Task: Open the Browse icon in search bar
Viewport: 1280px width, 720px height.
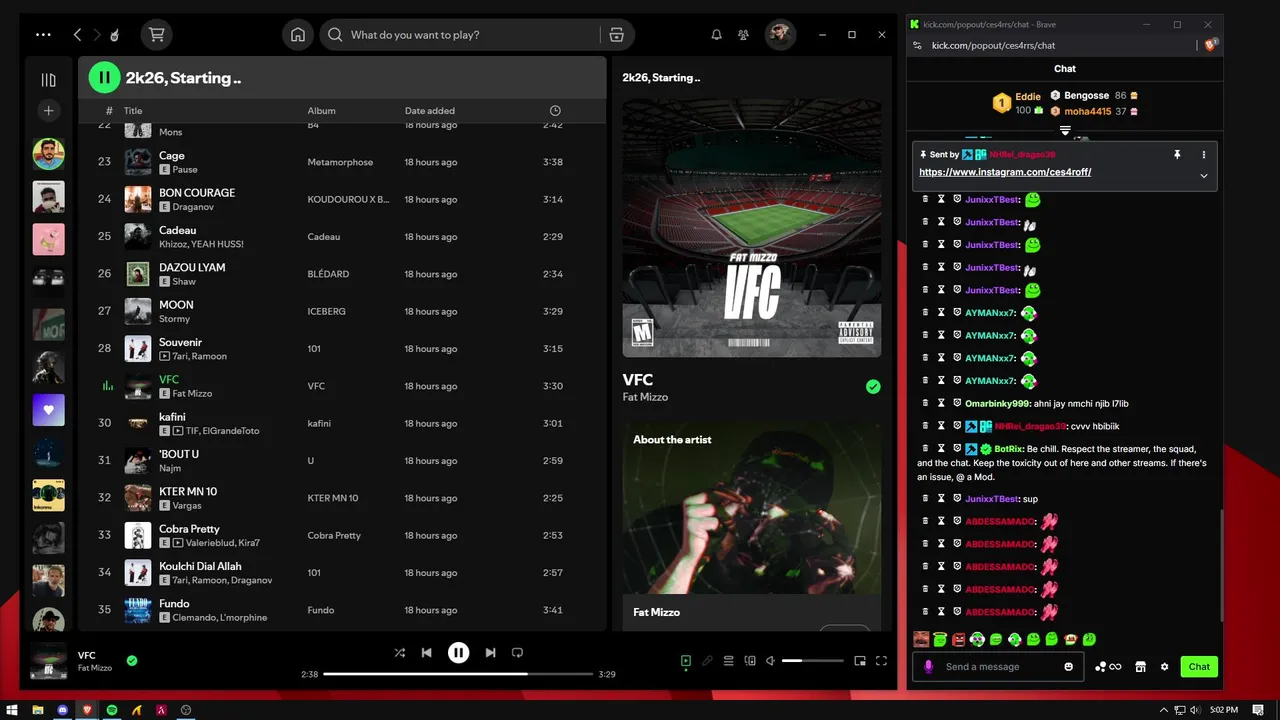Action: (x=616, y=34)
